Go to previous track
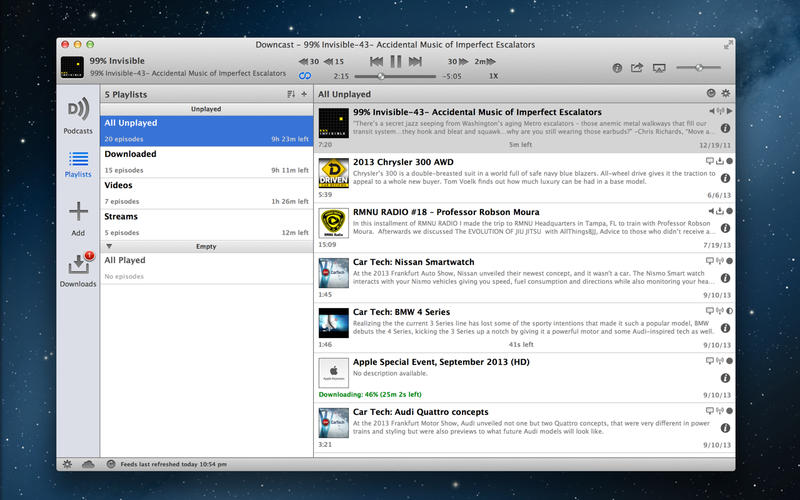Screen dimensions: 800x500 click(x=377, y=62)
